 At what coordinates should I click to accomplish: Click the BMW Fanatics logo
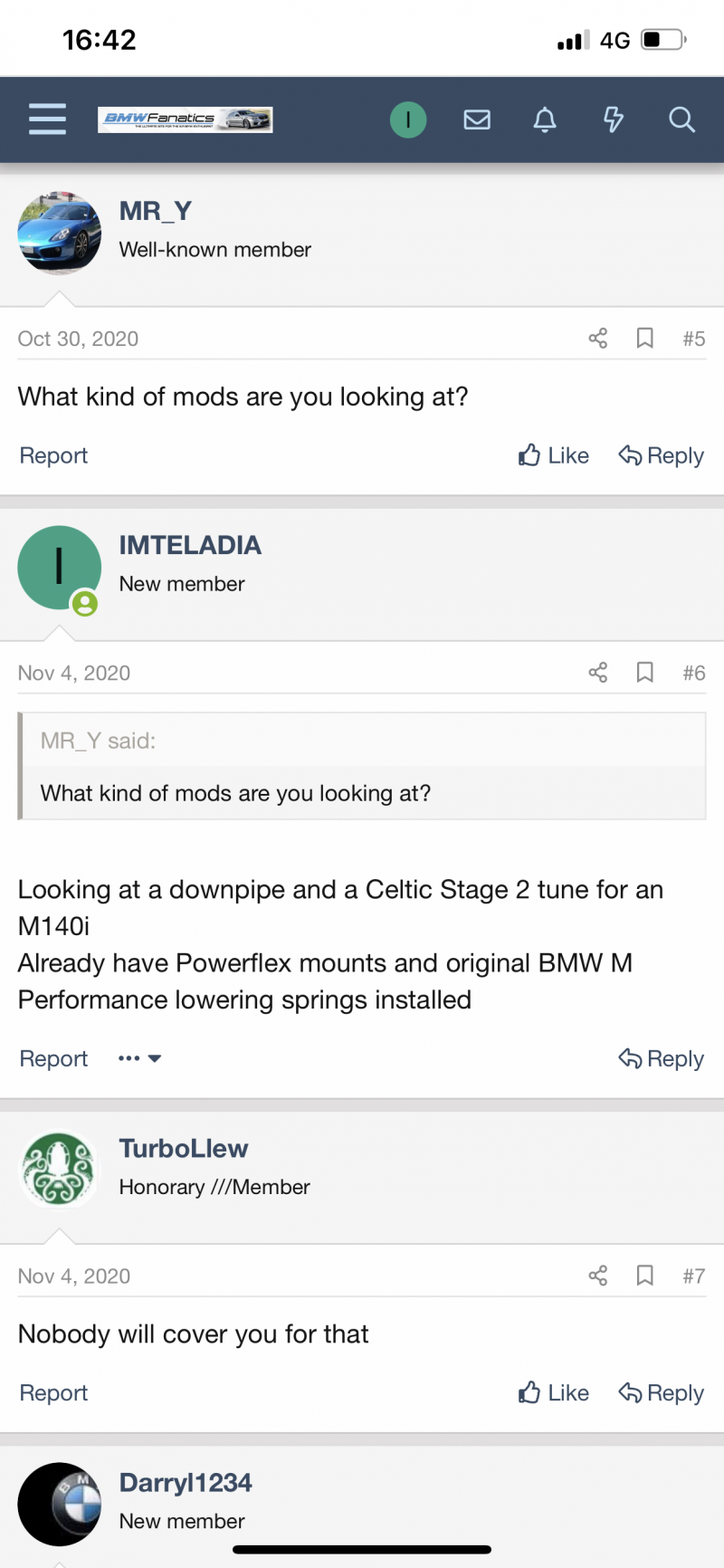point(186,120)
